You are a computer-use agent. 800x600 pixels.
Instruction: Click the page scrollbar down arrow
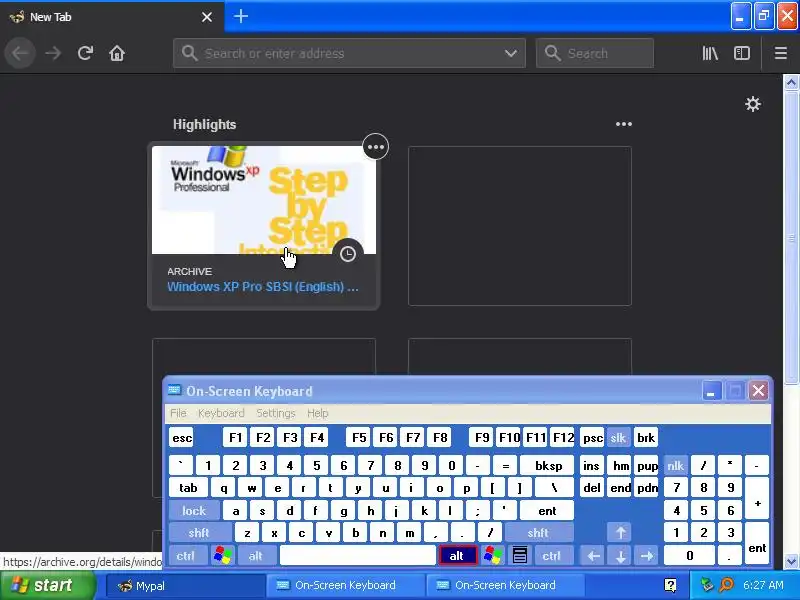pyautogui.click(x=791, y=562)
